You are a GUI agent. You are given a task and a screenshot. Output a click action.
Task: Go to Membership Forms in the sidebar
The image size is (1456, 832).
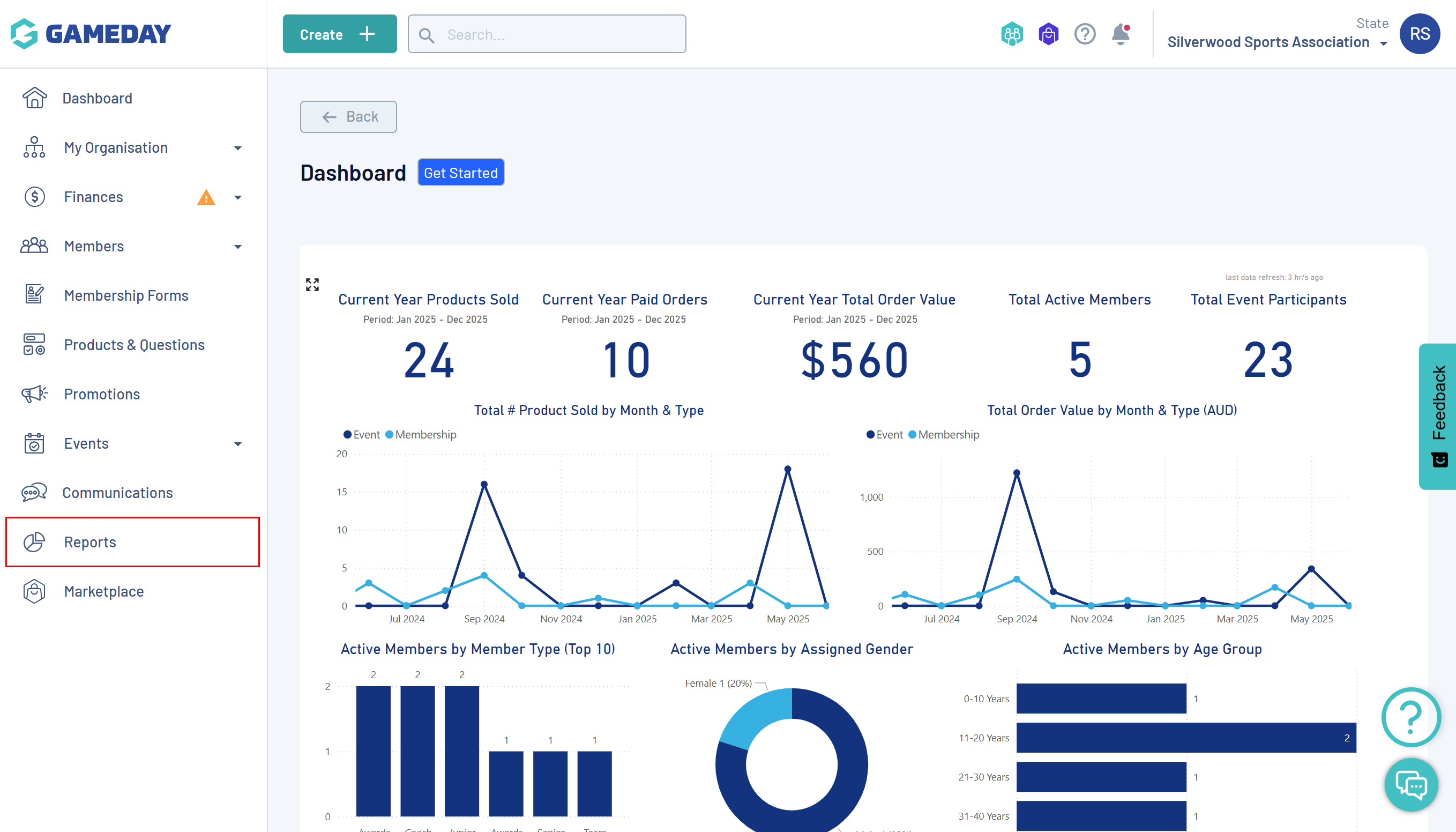125,295
